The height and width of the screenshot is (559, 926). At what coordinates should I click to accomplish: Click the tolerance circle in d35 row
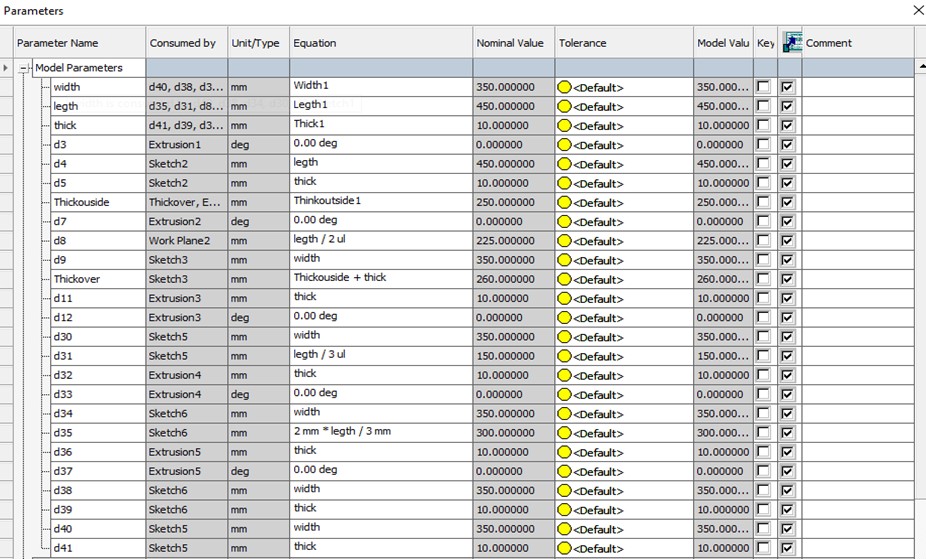564,433
